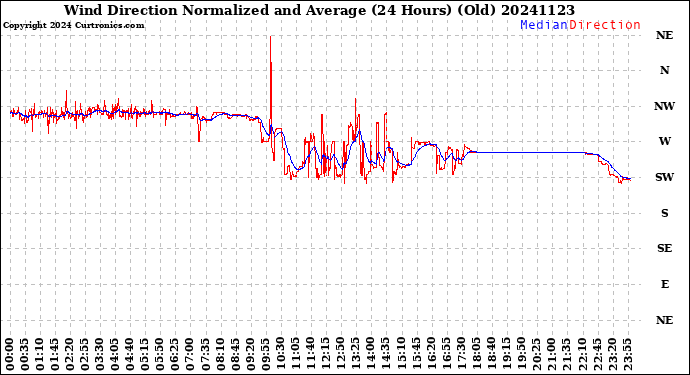Click the 14:00 time label
This screenshot has height=375, width=690.
371,354
